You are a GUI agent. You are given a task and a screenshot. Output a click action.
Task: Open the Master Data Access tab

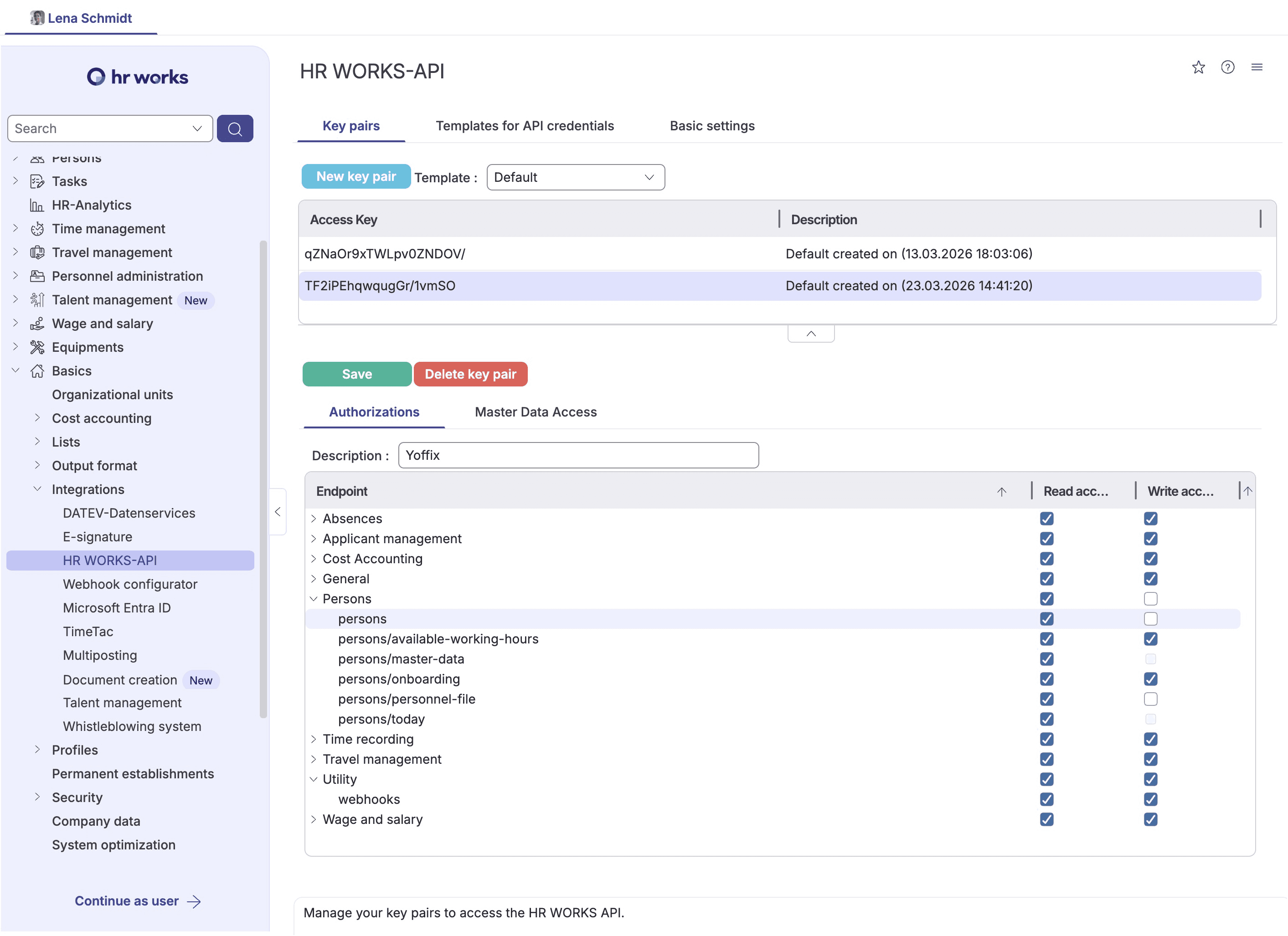535,412
